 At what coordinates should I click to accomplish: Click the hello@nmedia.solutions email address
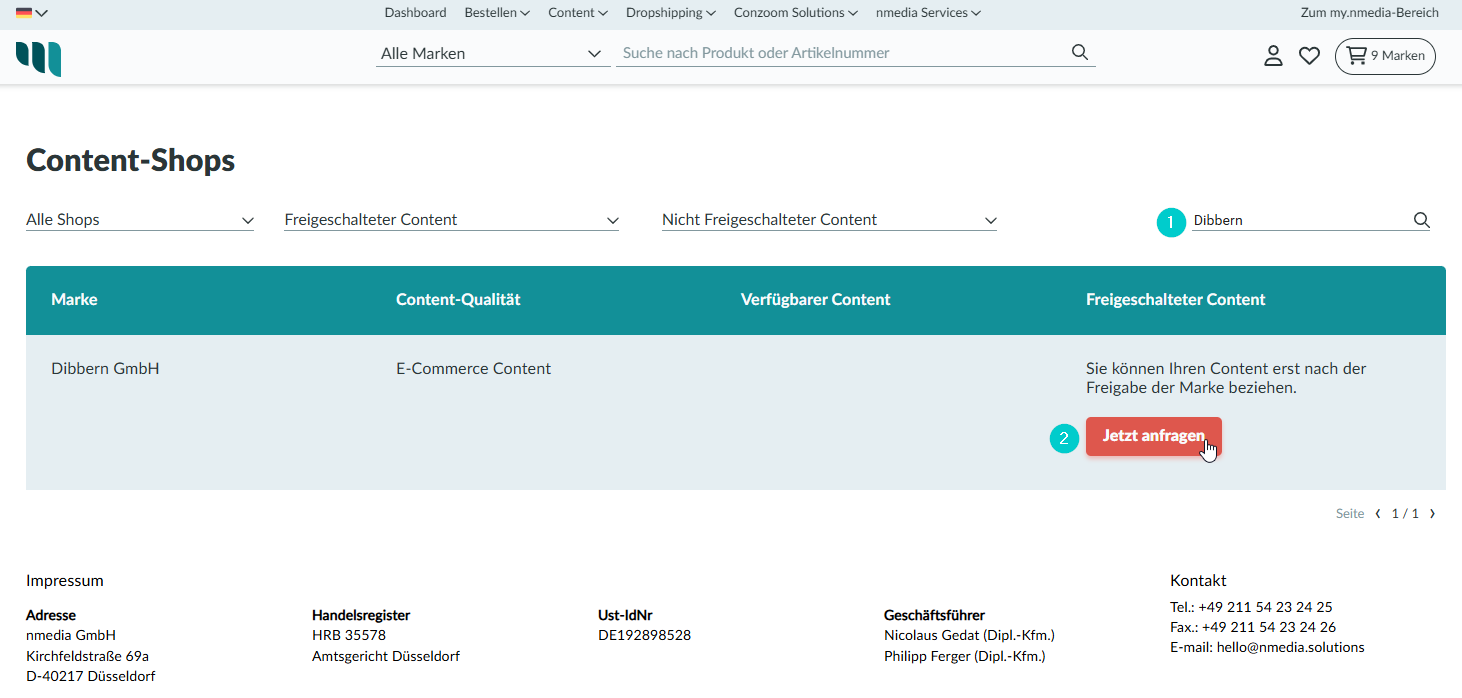pos(1291,647)
